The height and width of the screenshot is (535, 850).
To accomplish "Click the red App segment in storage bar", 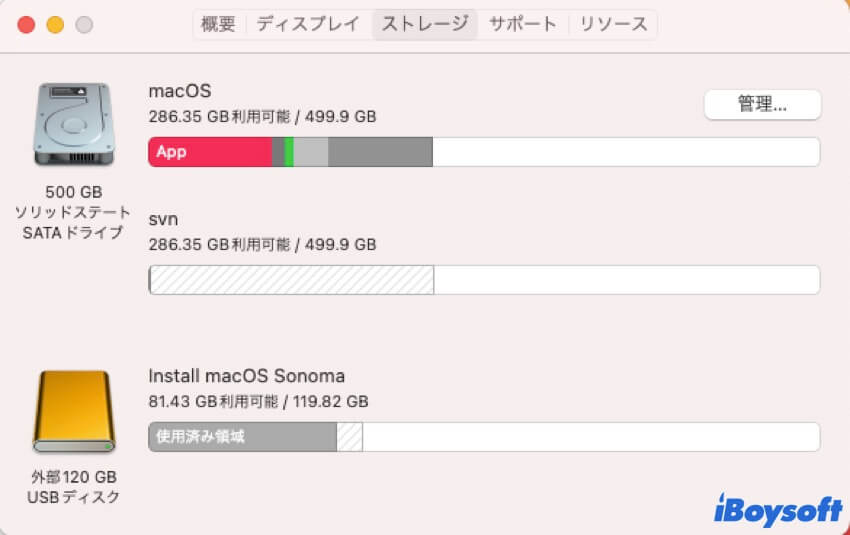I will coord(210,152).
